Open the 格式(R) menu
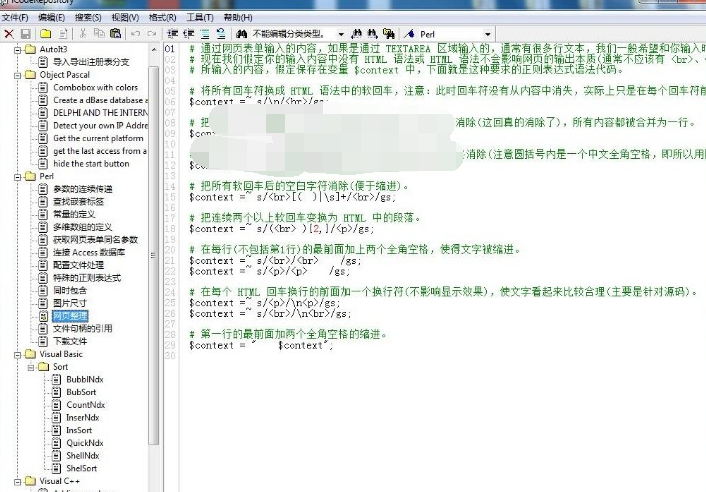 click(x=163, y=18)
